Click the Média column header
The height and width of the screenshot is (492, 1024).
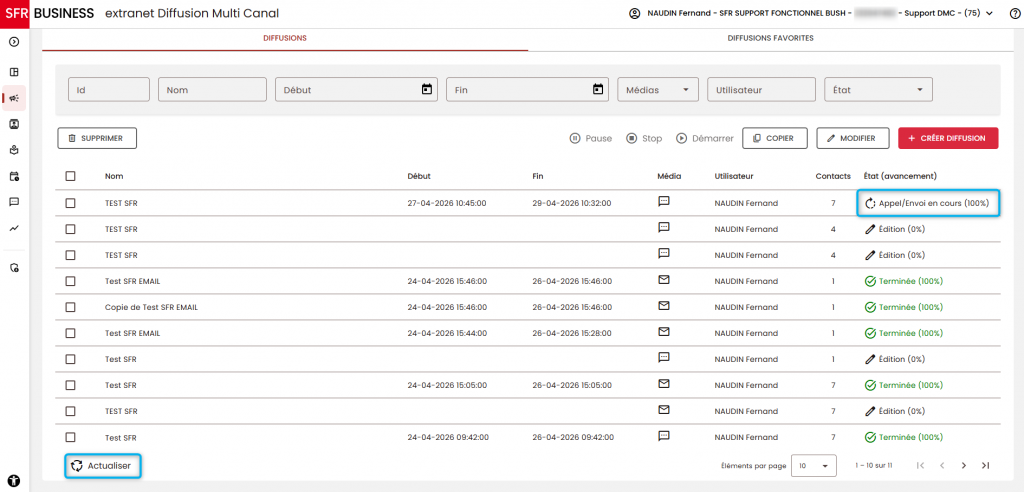pos(669,176)
